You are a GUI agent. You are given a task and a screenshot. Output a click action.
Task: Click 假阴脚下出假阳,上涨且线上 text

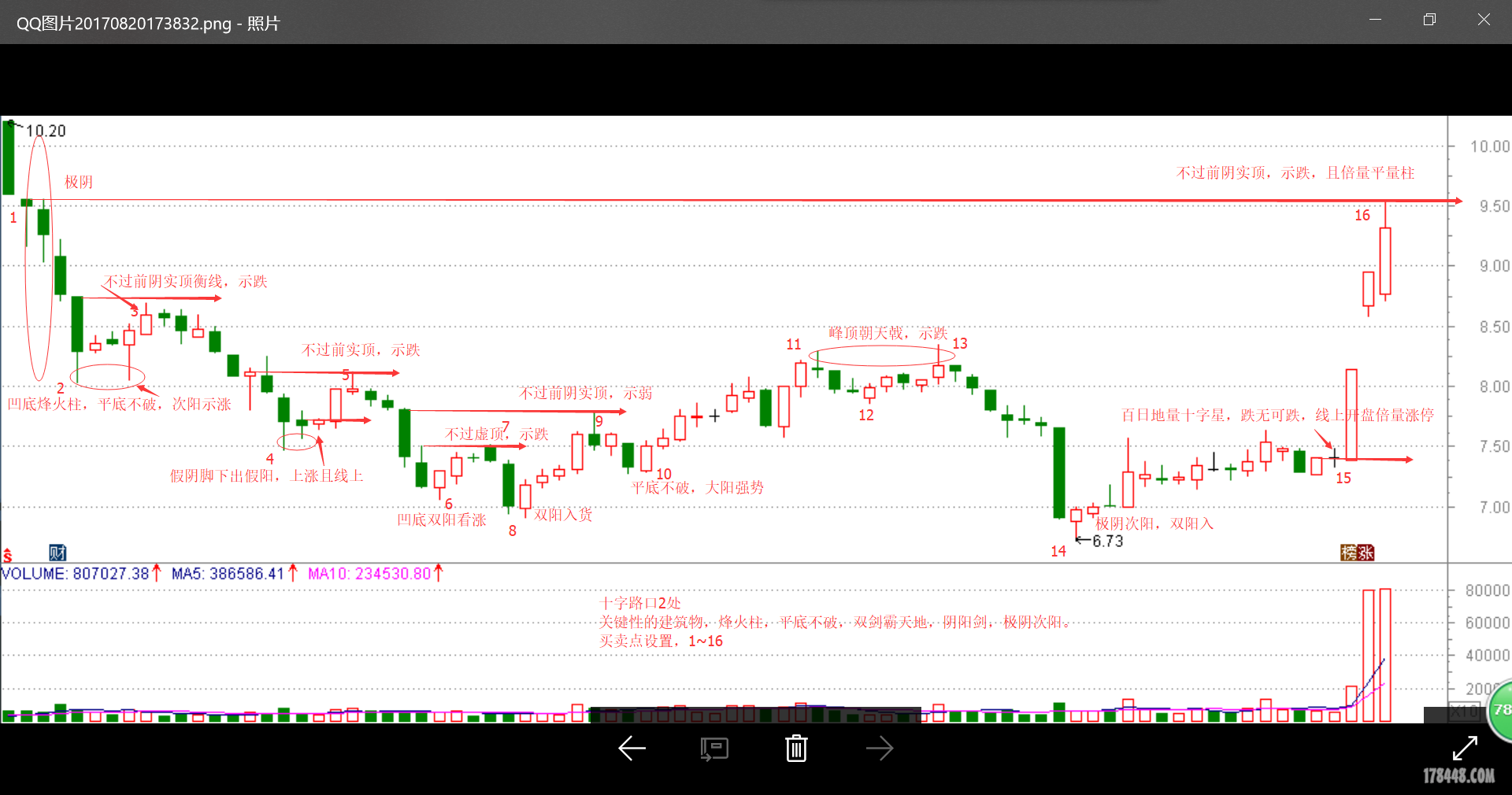pos(266,475)
